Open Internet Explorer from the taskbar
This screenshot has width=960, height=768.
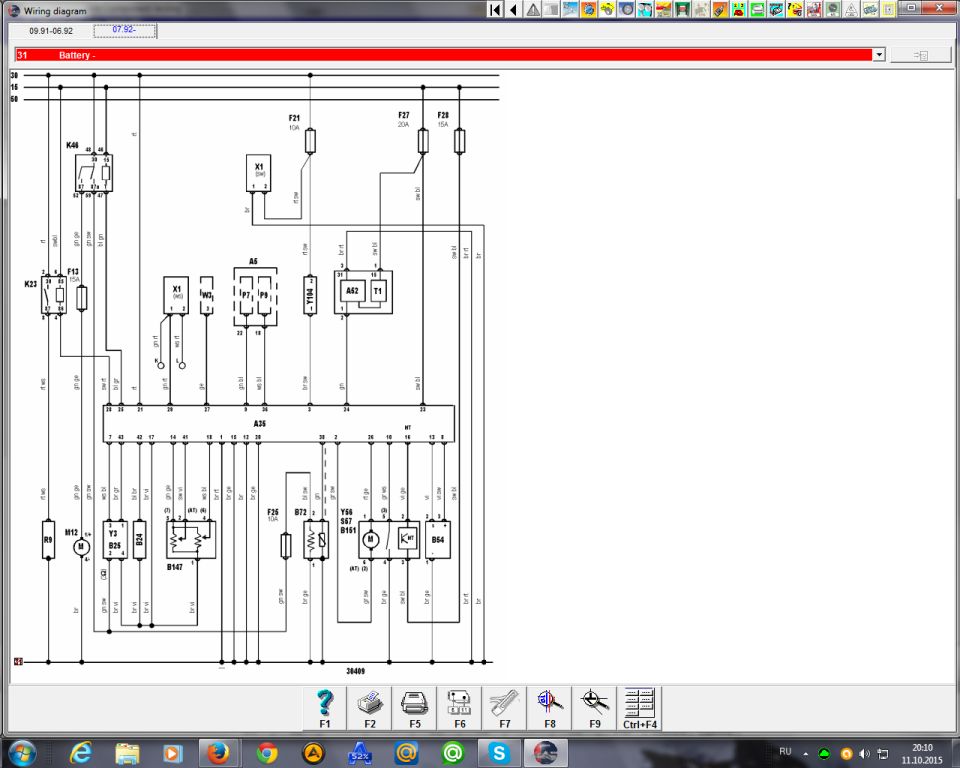(x=81, y=753)
